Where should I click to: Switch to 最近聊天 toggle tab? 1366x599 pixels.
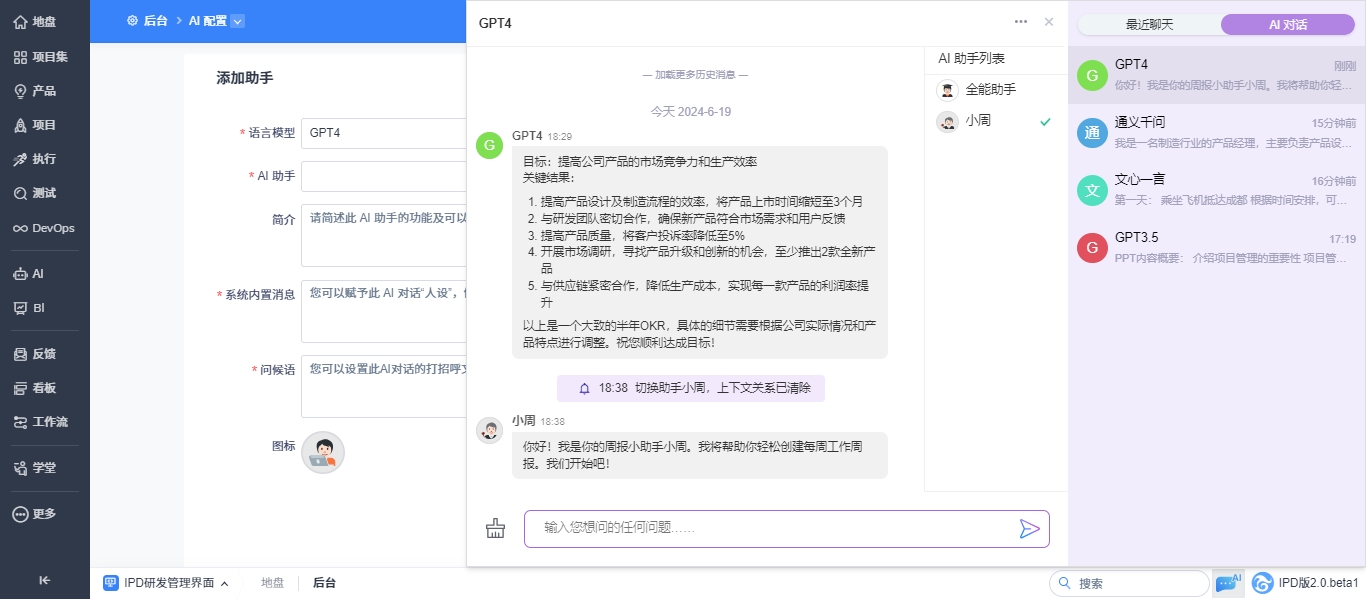[x=1149, y=25]
